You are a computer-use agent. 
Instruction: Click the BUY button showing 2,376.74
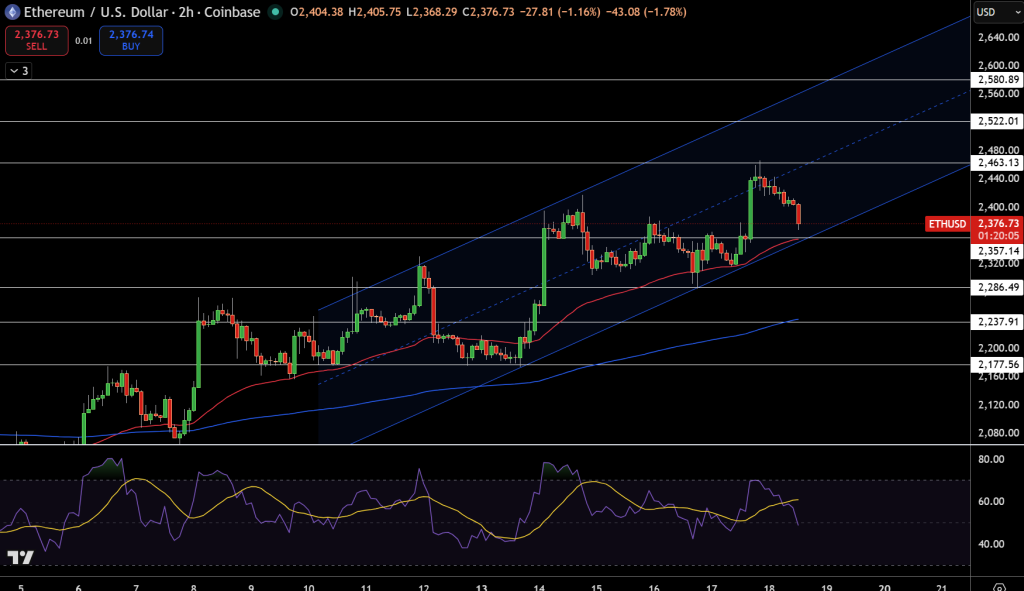click(x=130, y=40)
